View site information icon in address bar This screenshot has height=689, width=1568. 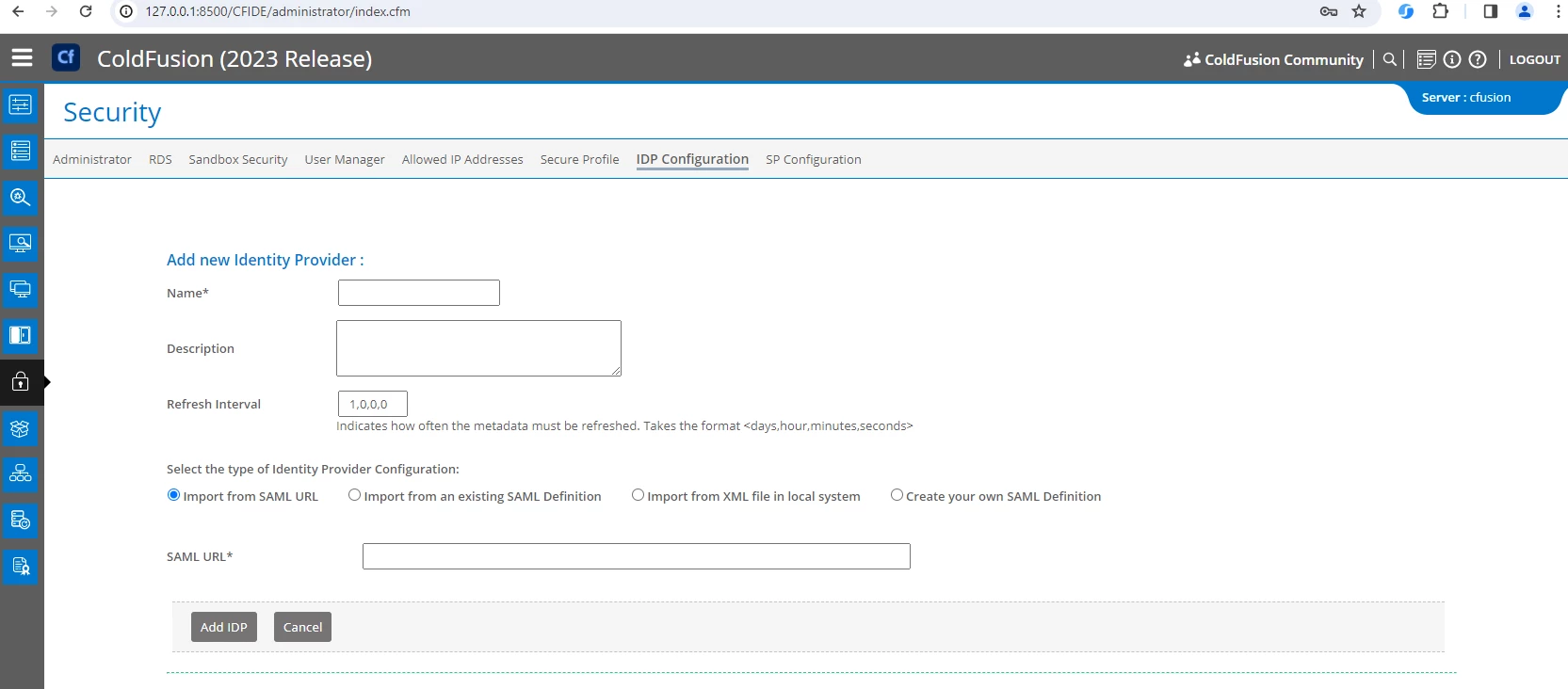click(126, 11)
